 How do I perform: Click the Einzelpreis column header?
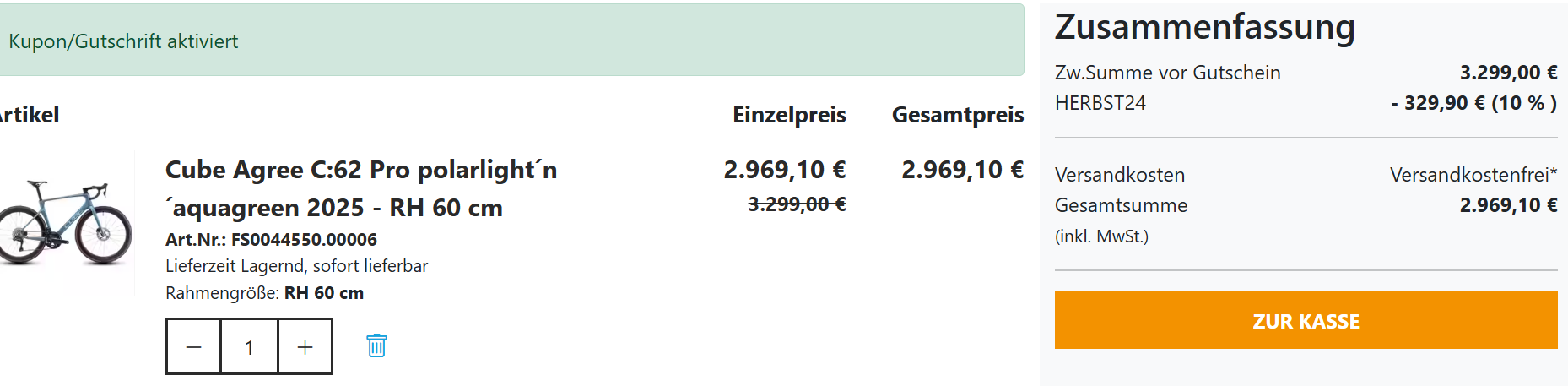pyautogui.click(x=789, y=115)
